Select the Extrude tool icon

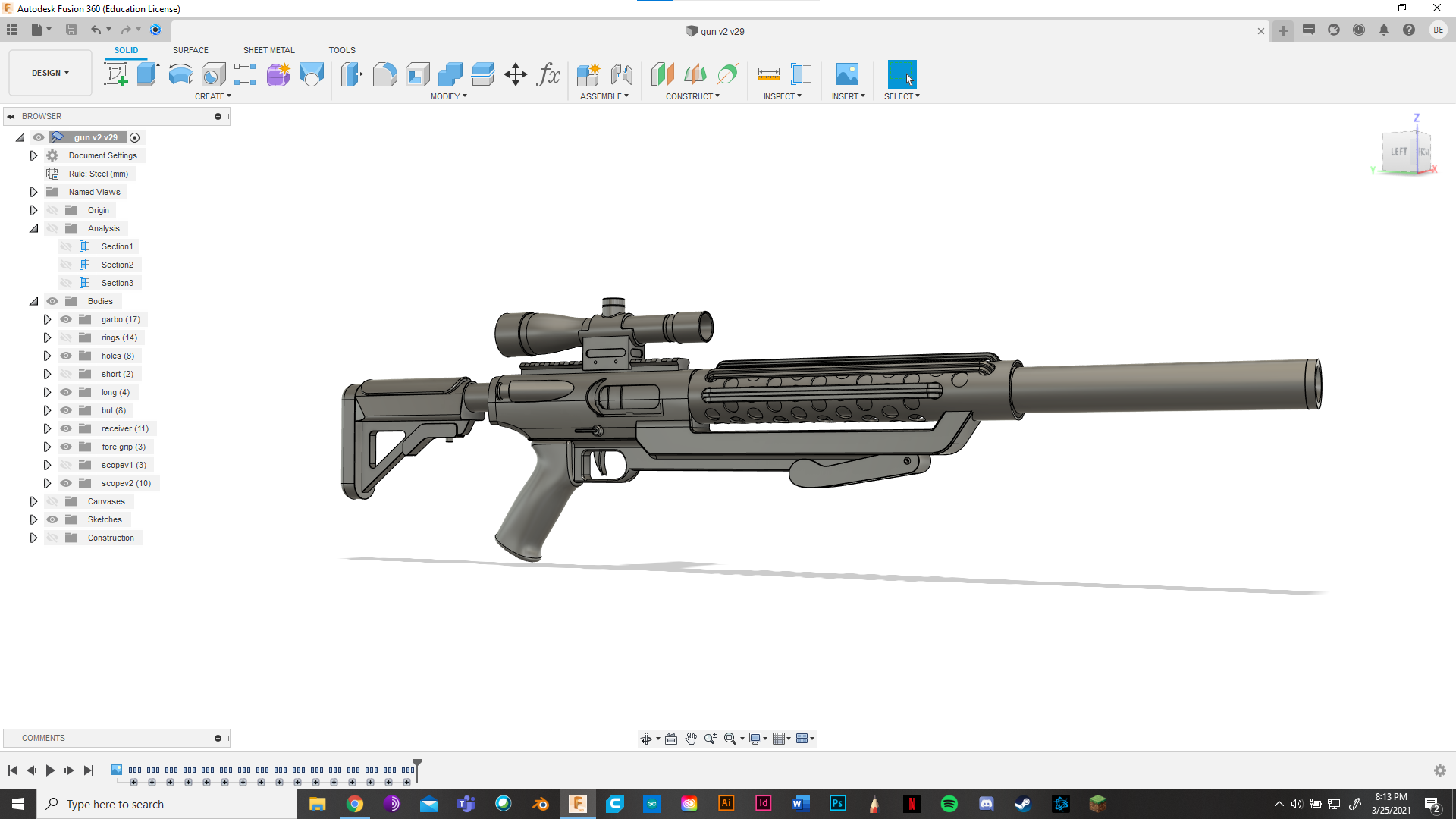click(148, 74)
